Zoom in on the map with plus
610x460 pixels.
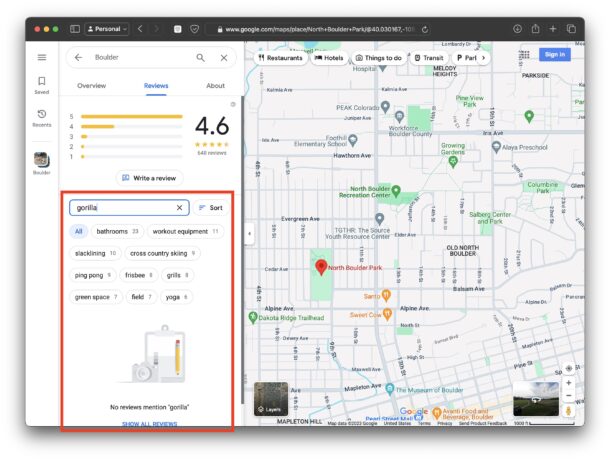pos(569,383)
